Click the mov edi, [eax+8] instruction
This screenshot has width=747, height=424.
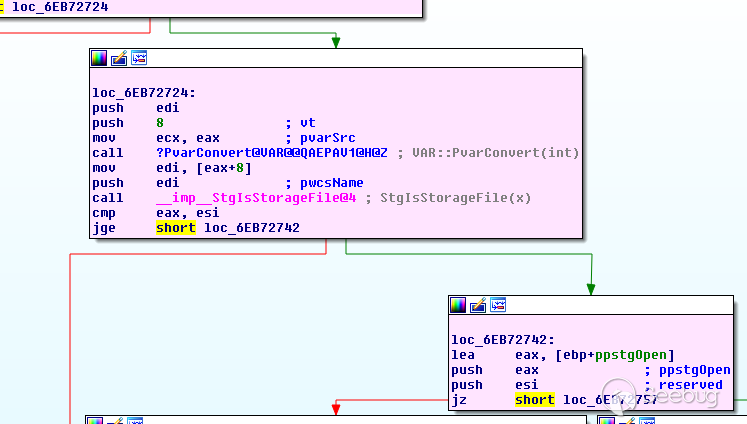[x=172, y=168]
